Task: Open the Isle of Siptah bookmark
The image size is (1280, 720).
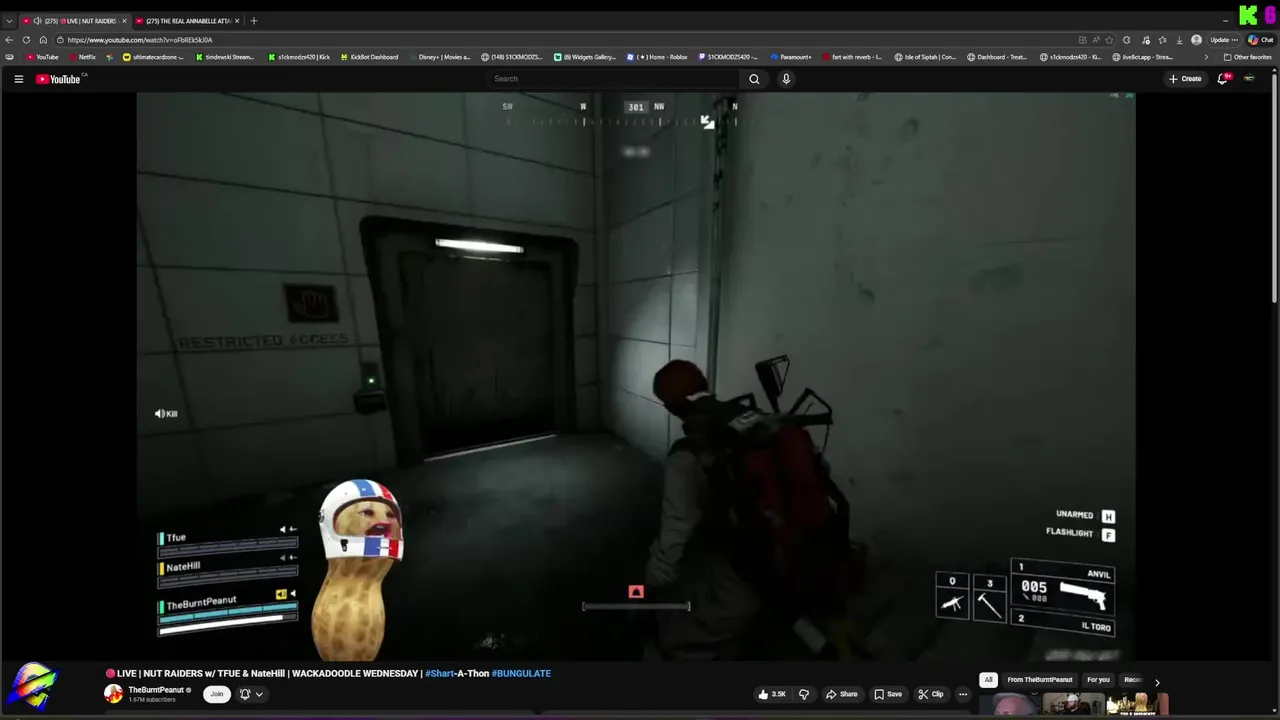Action: click(x=926, y=57)
